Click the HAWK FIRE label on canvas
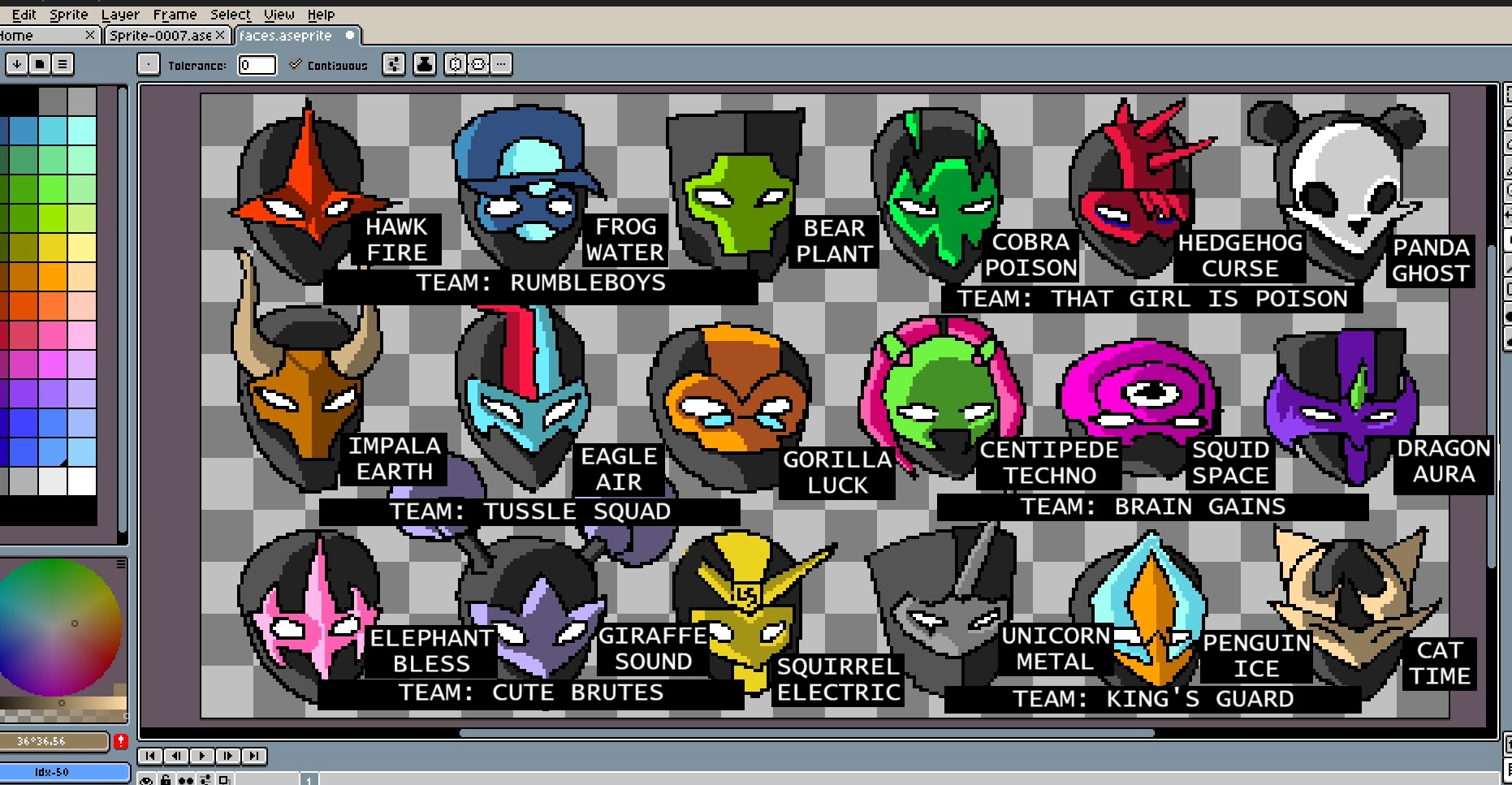Image resolution: width=1512 pixels, height=785 pixels. pos(396,239)
